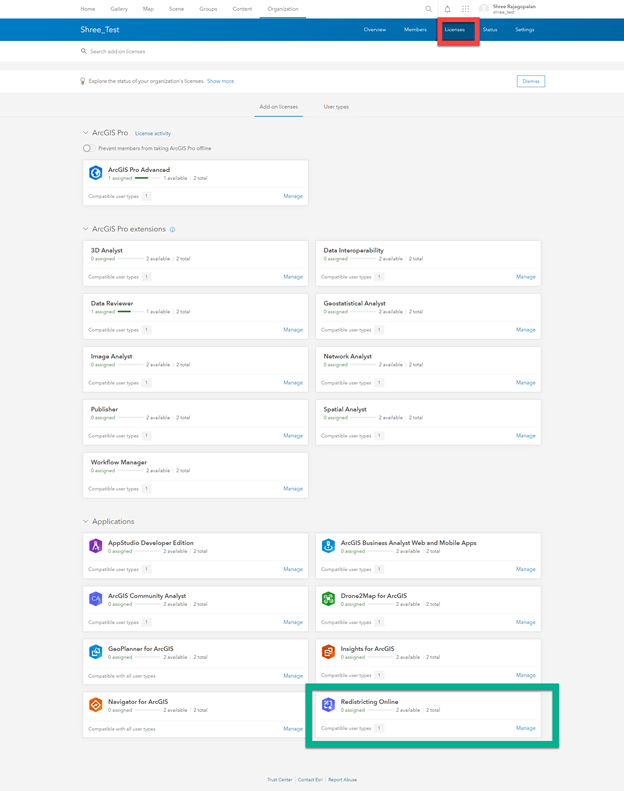This screenshot has height=791, width=624.
Task: Open the Licenses tab
Action: tap(455, 30)
